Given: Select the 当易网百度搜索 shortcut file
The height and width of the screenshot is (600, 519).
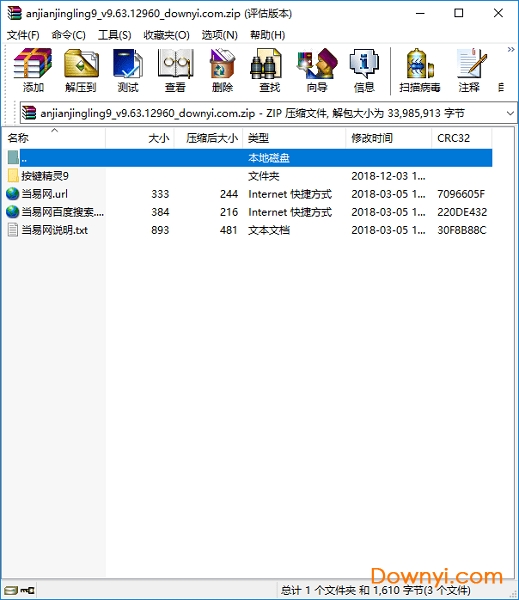Looking at the screenshot, I should 62,212.
